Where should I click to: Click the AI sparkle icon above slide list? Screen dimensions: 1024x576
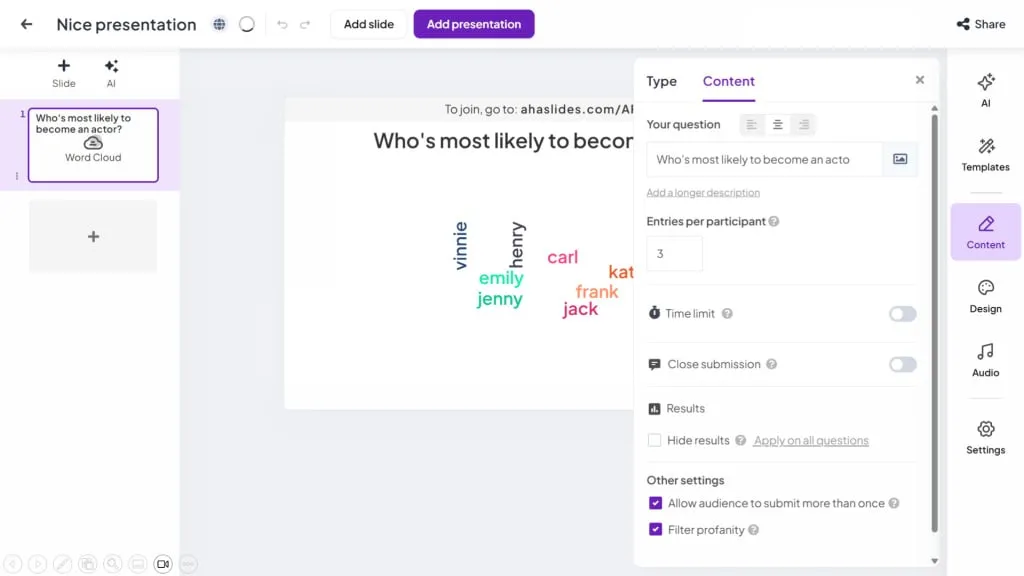[111, 72]
